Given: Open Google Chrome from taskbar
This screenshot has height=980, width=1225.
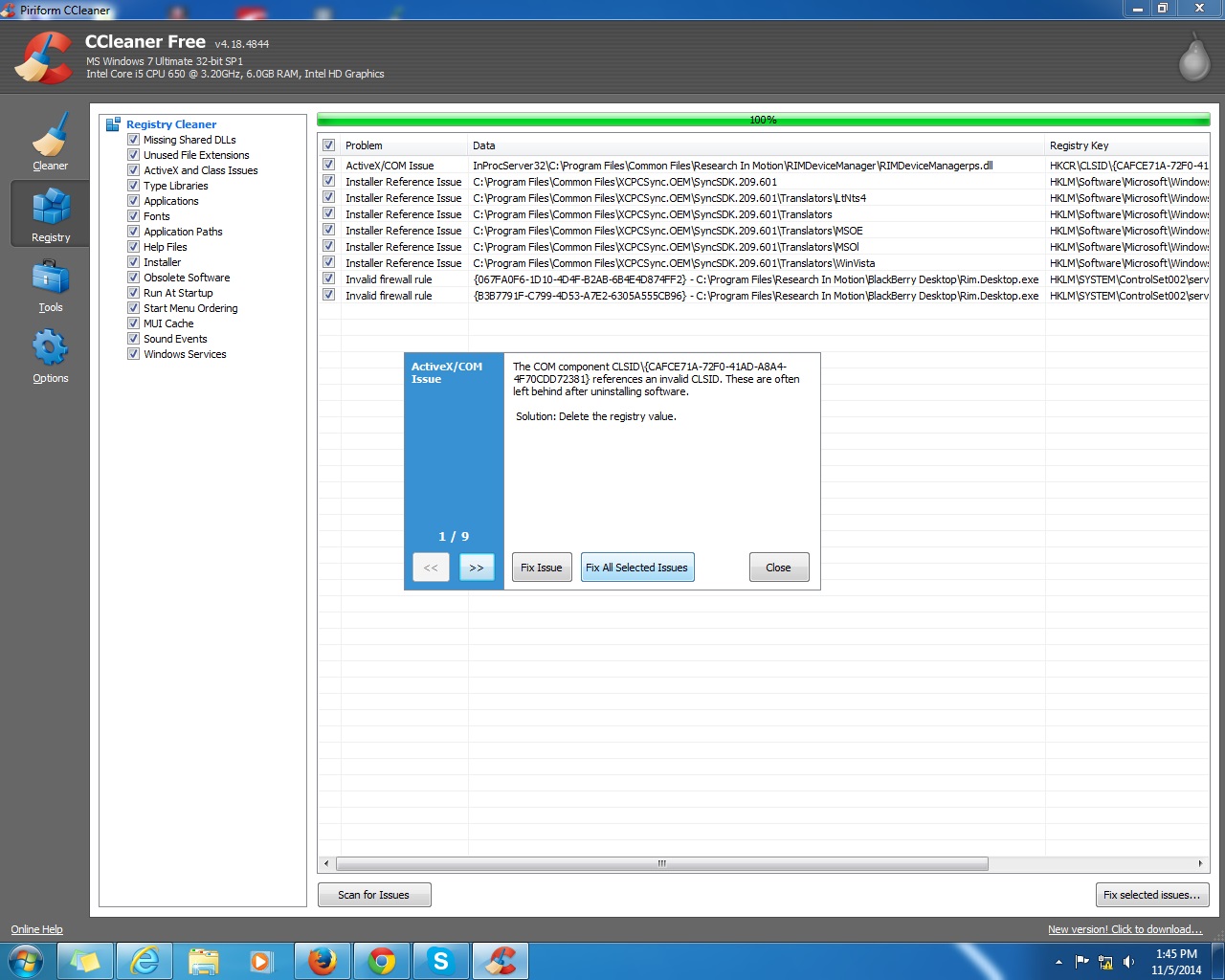Looking at the screenshot, I should coord(382,960).
